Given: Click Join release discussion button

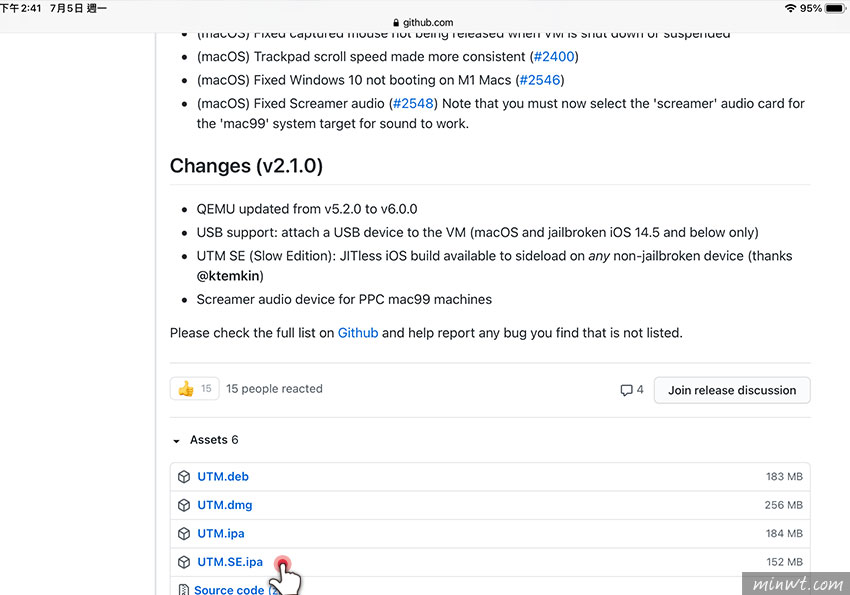Looking at the screenshot, I should pos(732,390).
